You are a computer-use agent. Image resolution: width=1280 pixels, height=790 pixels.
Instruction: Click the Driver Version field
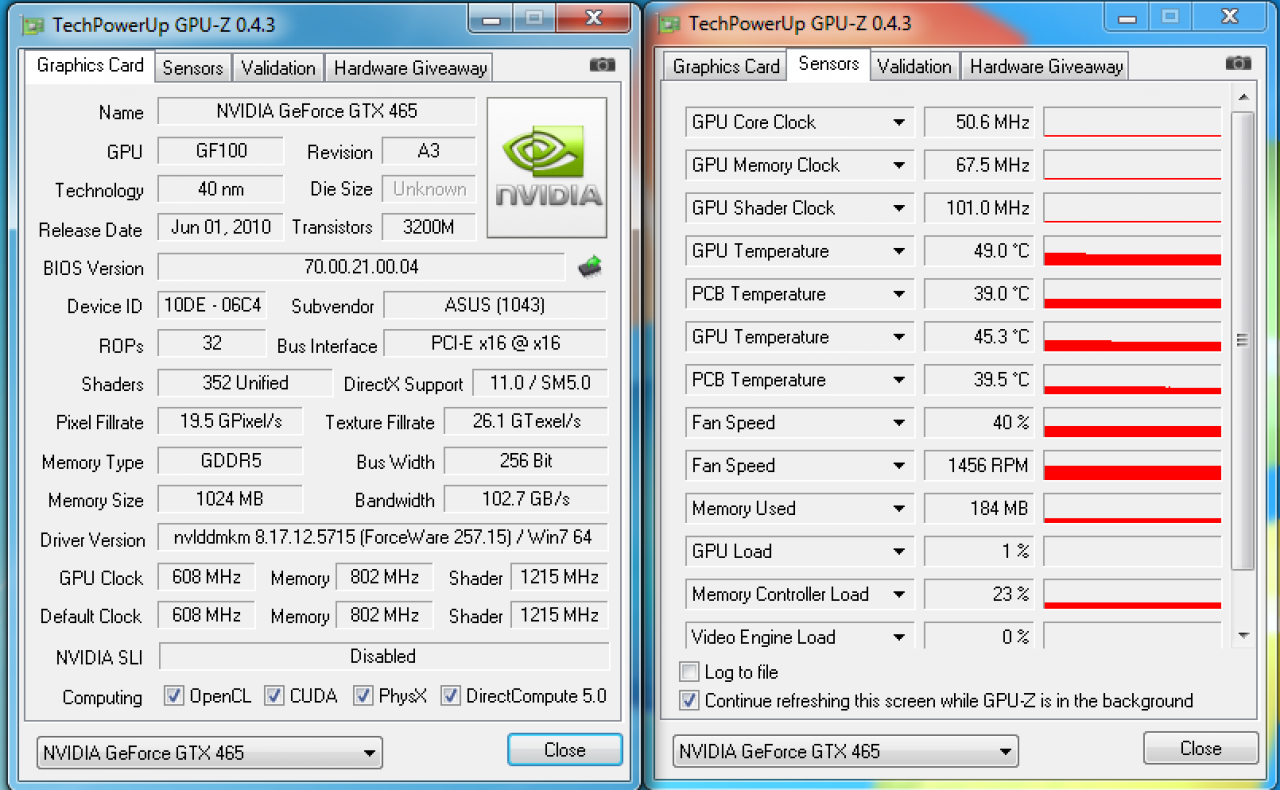(383, 538)
